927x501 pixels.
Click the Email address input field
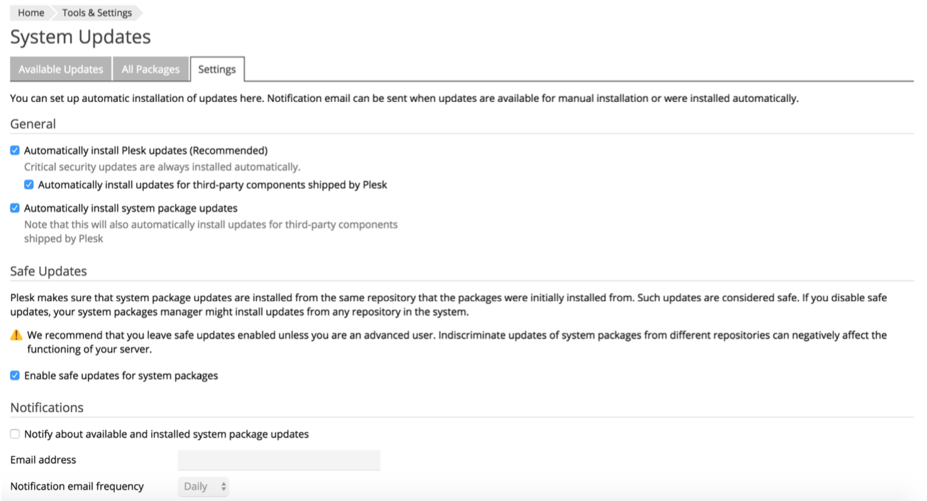(x=278, y=460)
